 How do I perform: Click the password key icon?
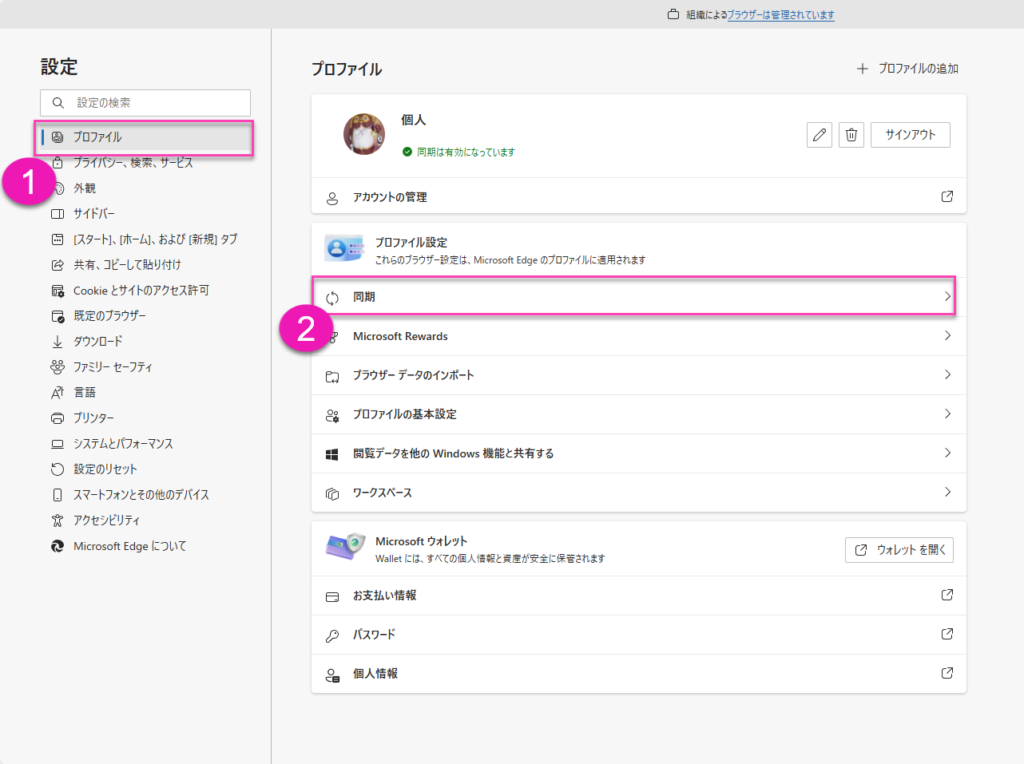[x=333, y=635]
